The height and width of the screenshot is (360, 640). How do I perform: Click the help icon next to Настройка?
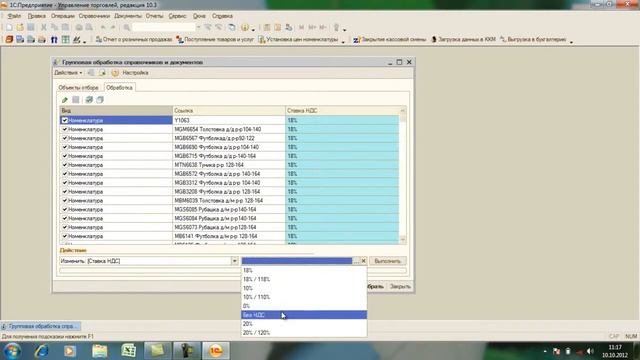(115, 73)
